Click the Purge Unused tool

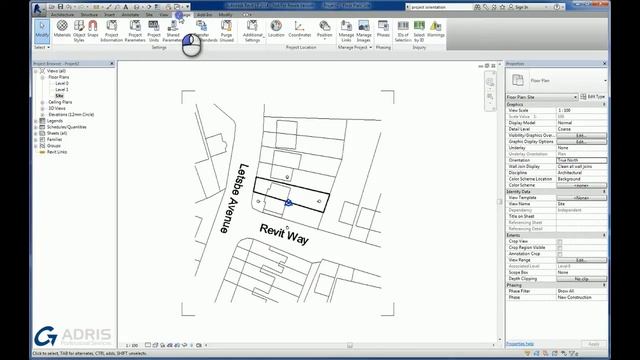coord(227,31)
